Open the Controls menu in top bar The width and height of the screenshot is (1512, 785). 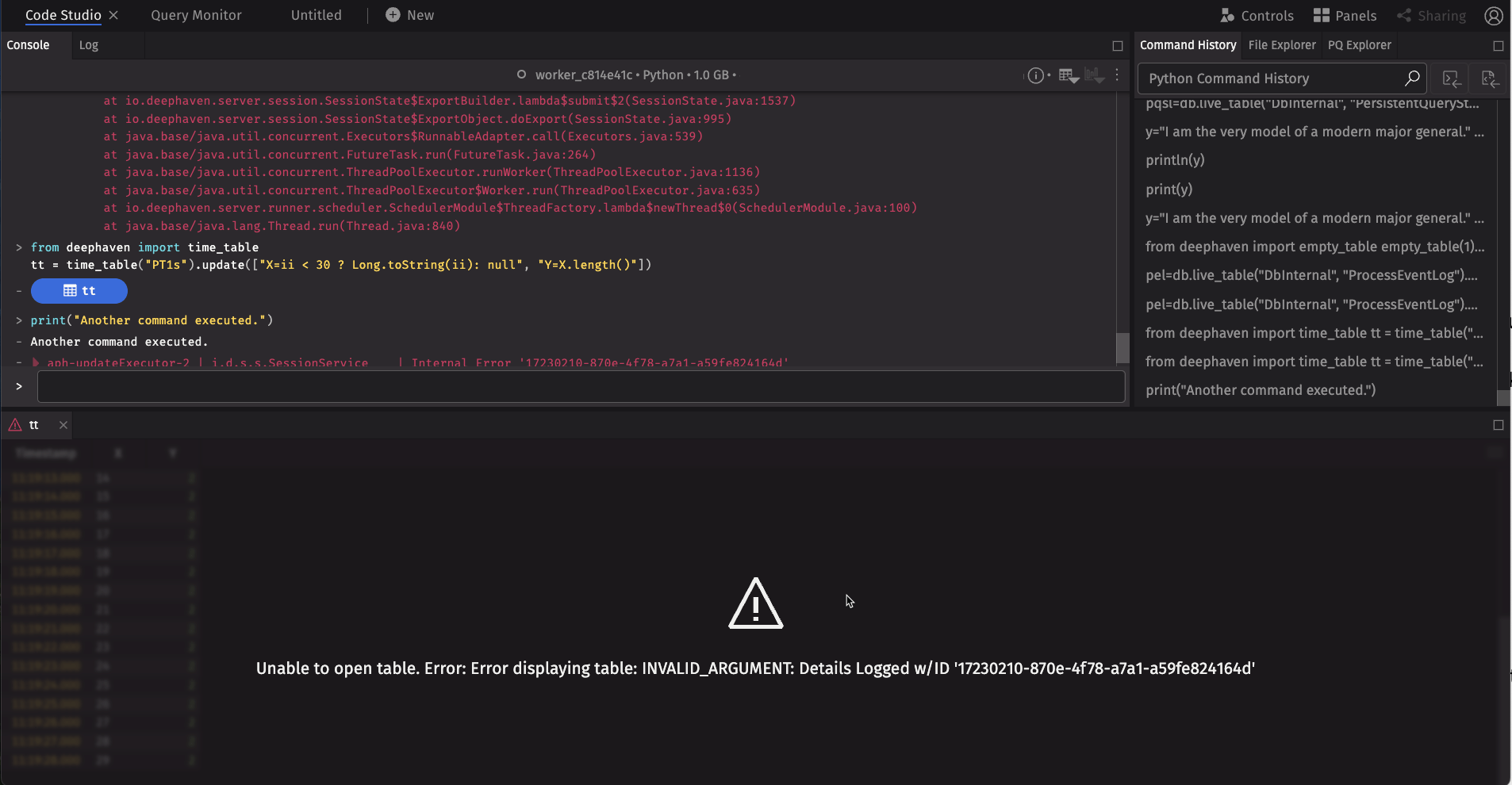pos(1257,16)
